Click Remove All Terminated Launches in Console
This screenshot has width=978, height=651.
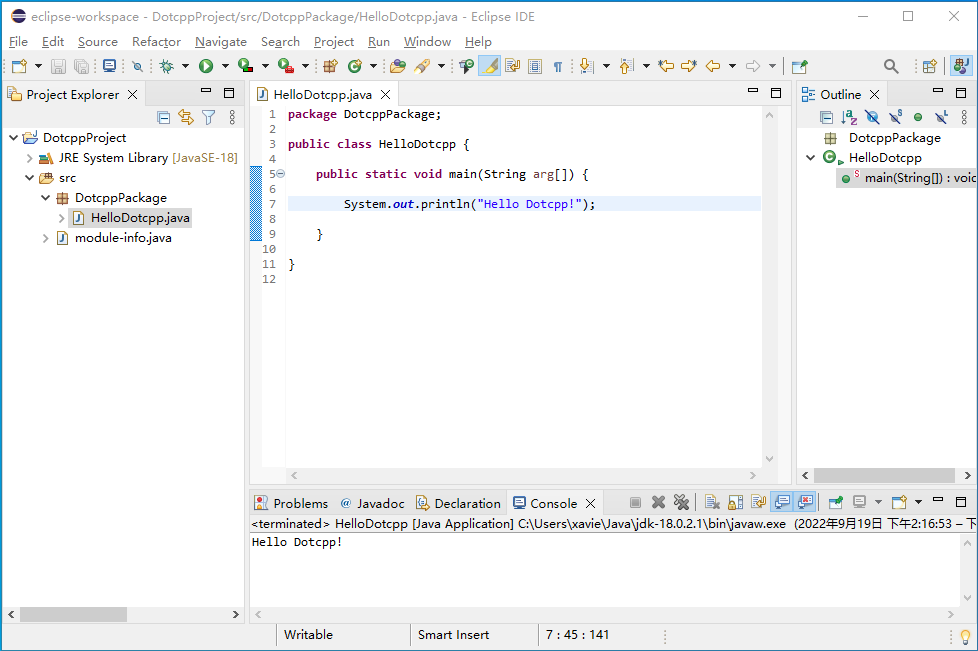tap(681, 502)
